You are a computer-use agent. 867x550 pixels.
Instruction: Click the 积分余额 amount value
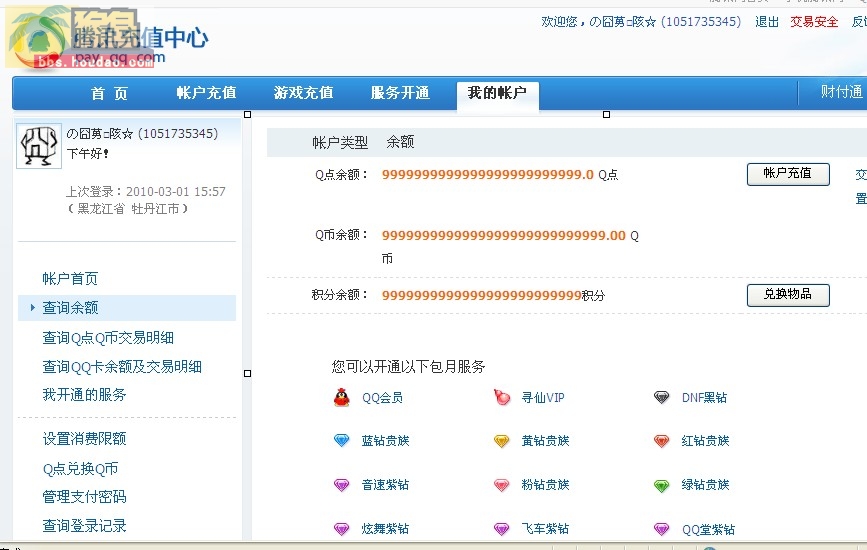[481, 295]
